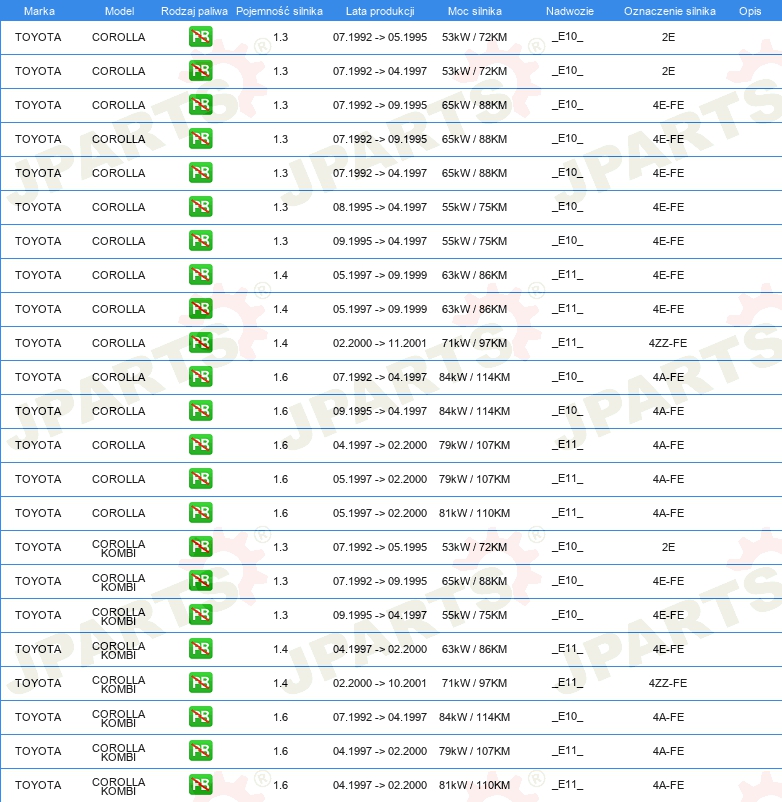Click fuel icon for Corolla Kombi 84kW / 114KM row
Viewport: 782px width, 802px height.
tap(200, 717)
